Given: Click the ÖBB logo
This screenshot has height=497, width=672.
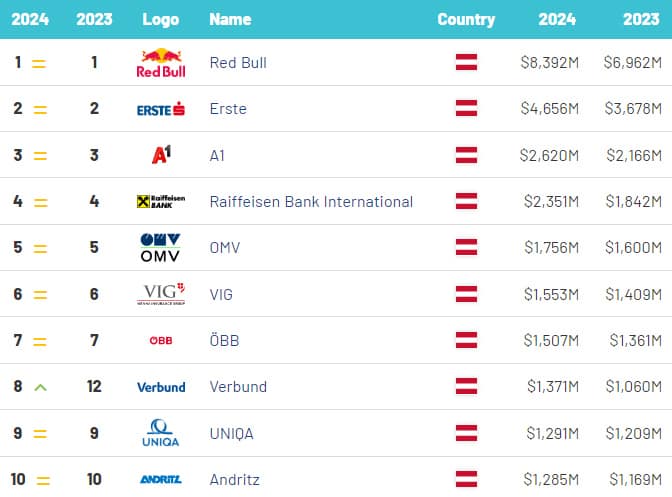Looking at the screenshot, I should pos(160,341).
